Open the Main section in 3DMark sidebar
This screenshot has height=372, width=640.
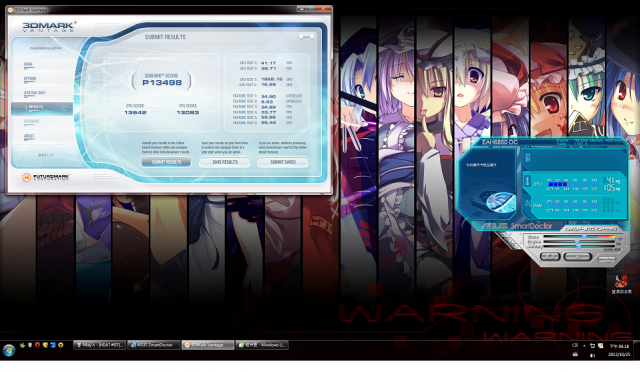[x=28, y=64]
